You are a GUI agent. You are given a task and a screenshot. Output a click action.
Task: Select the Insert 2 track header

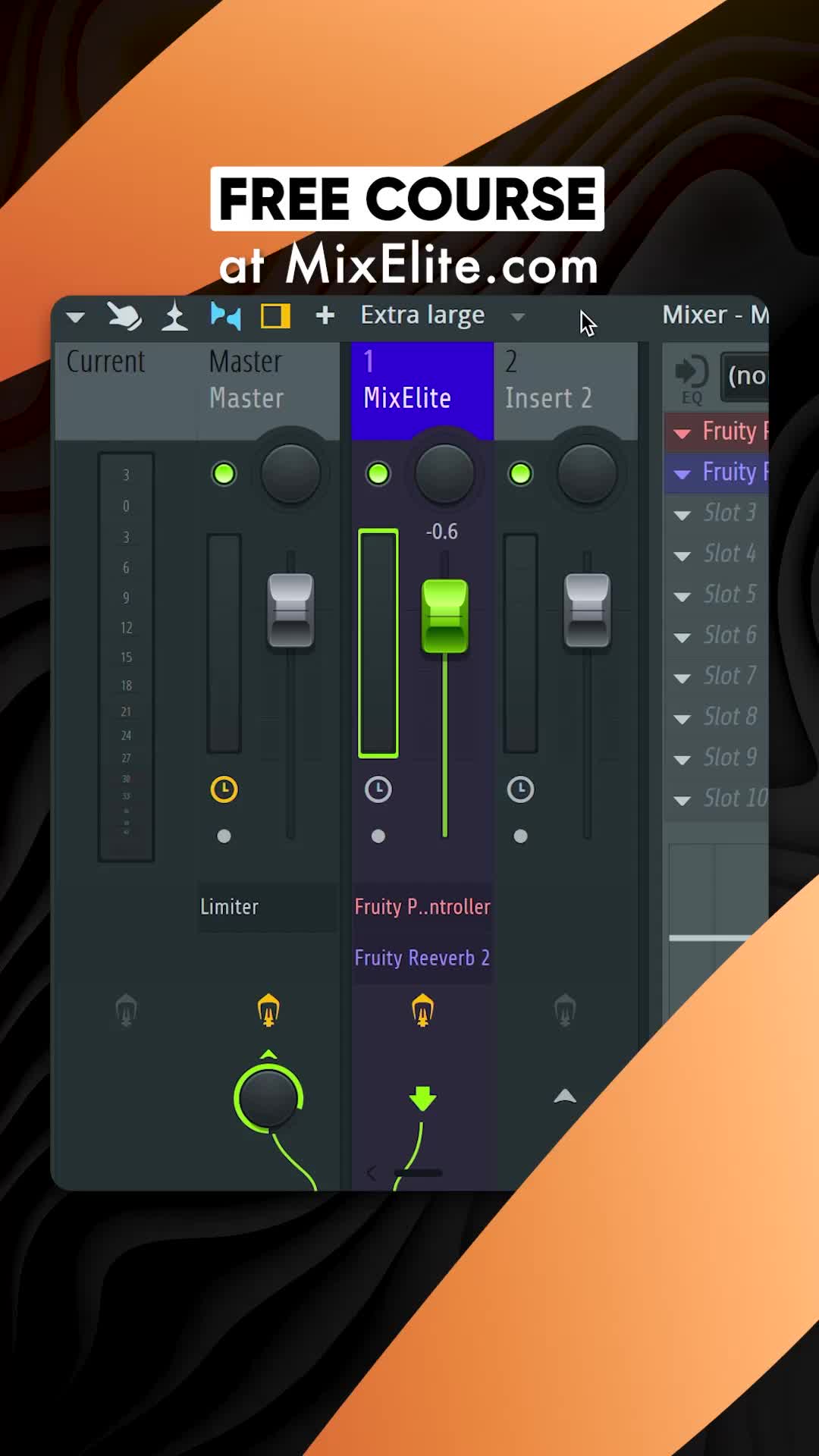(566, 391)
